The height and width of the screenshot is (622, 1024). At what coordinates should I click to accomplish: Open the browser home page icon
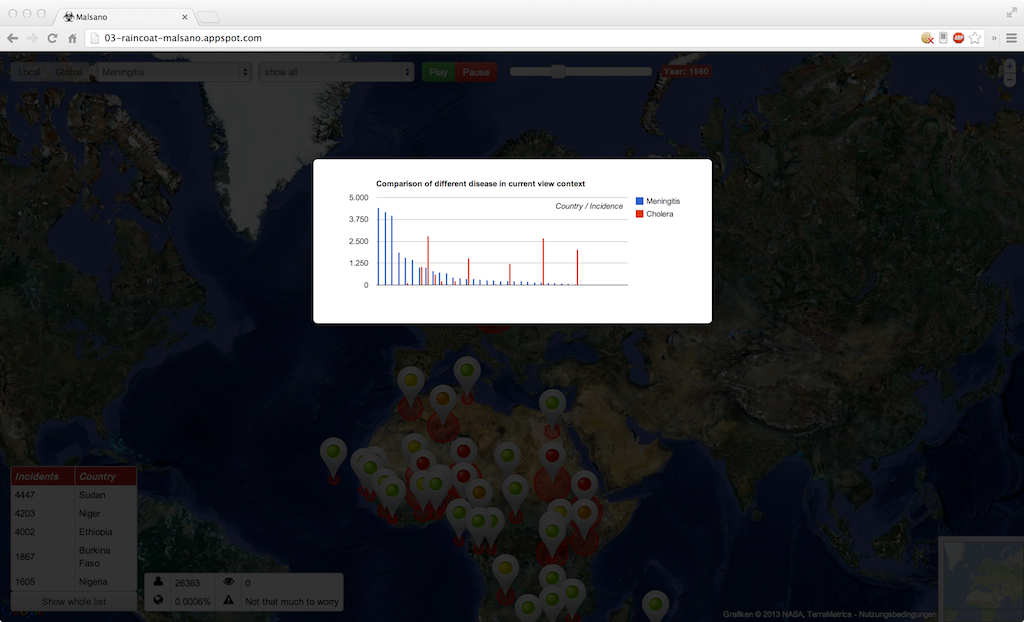point(72,38)
